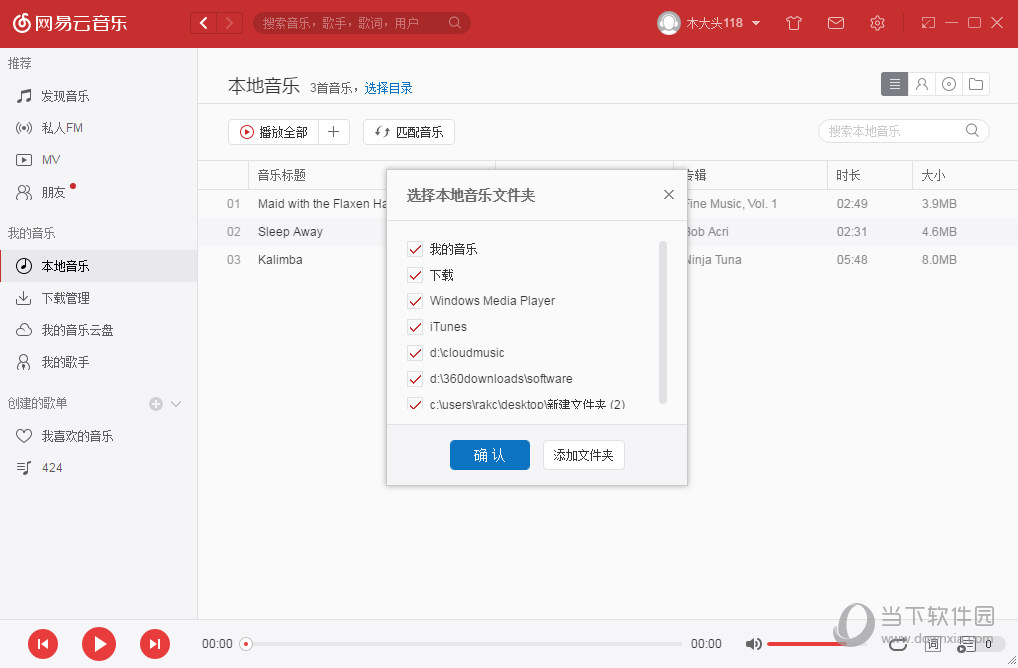1018x668 pixels.
Task: Switch local music to artist view icon
Action: pos(921,84)
